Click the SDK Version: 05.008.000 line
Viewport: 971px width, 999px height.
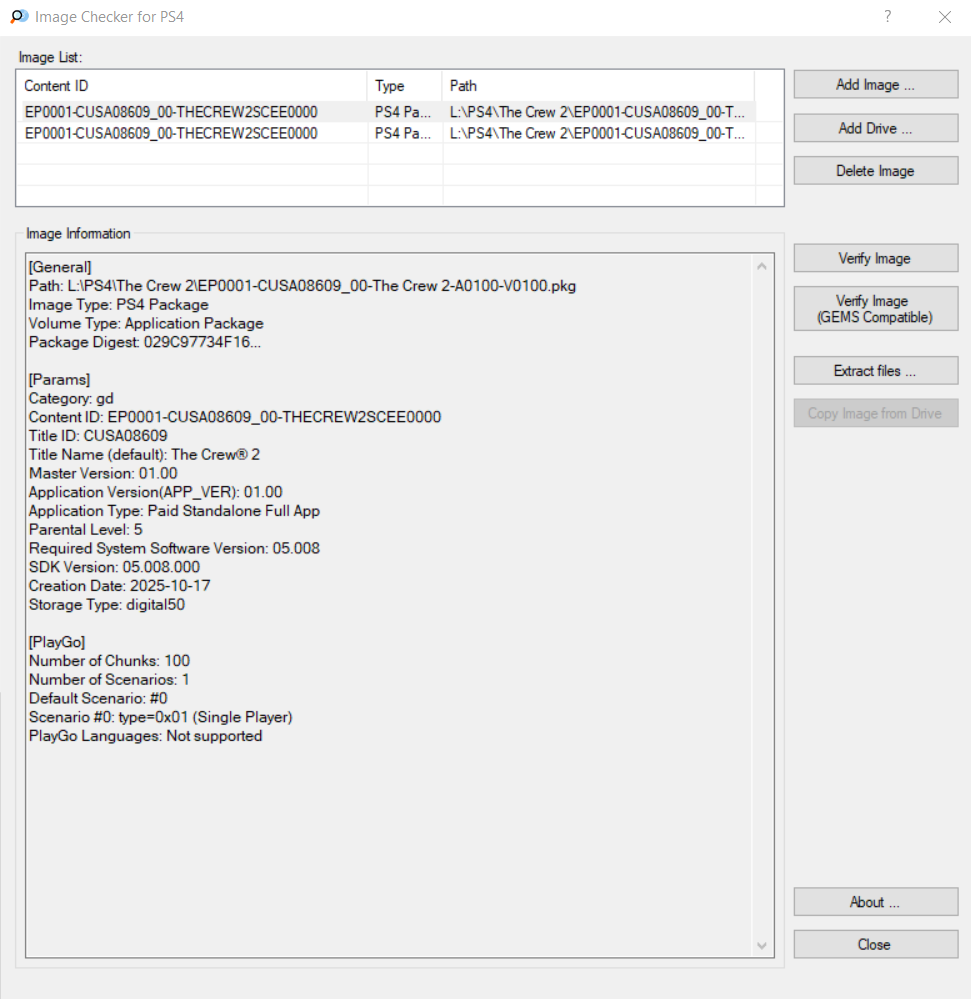[x=115, y=567]
